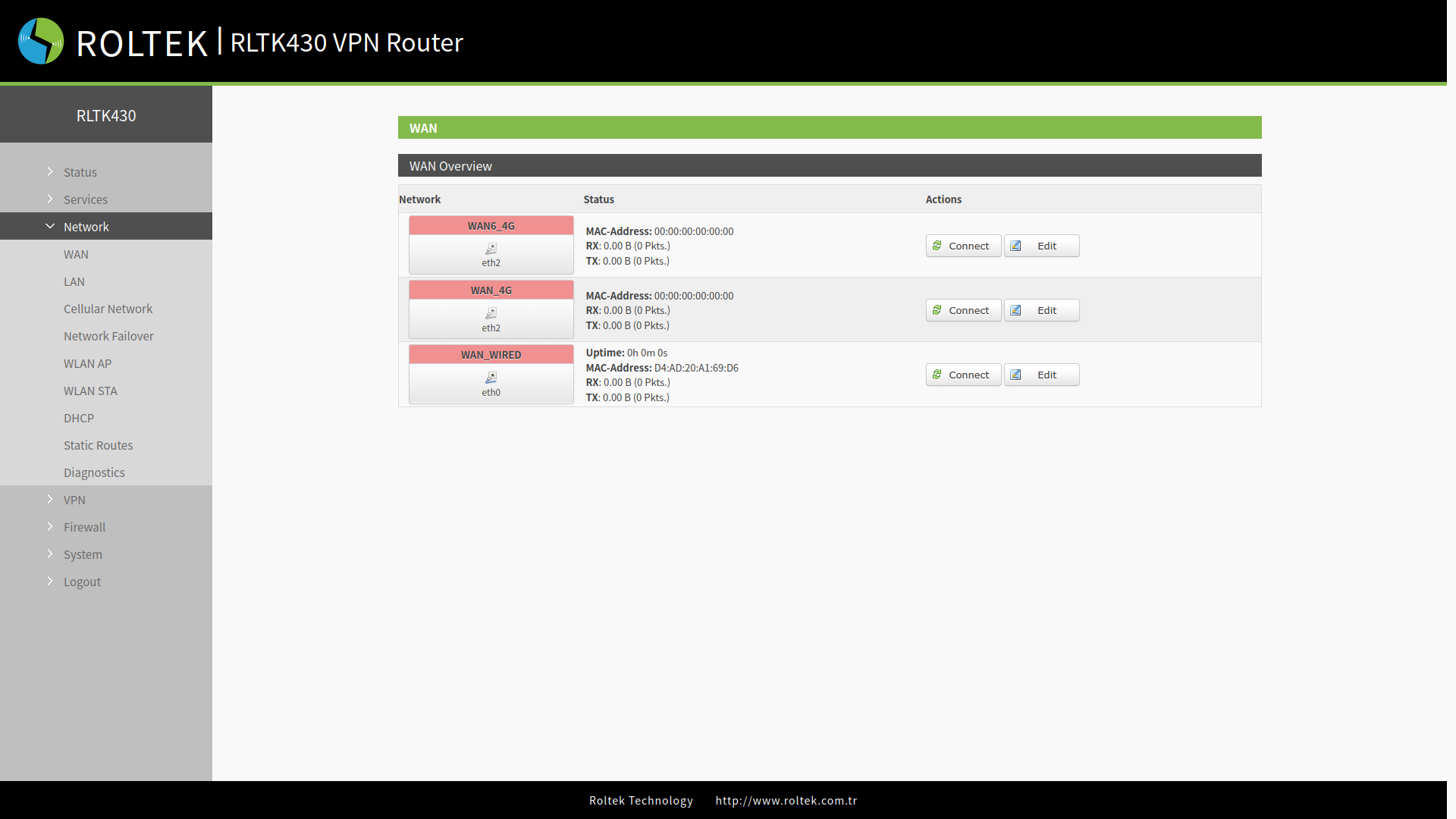
Task: Click the WAN_WIRED Uptime value
Action: click(x=647, y=353)
